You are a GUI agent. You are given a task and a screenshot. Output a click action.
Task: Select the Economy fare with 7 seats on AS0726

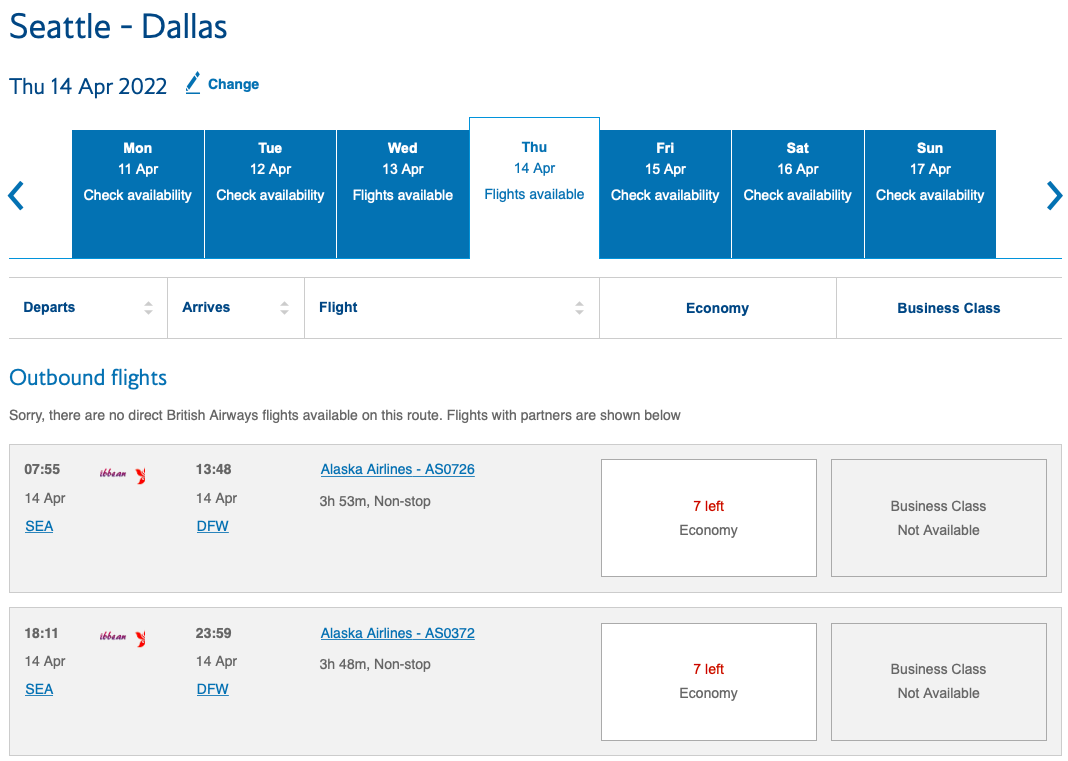coord(708,518)
